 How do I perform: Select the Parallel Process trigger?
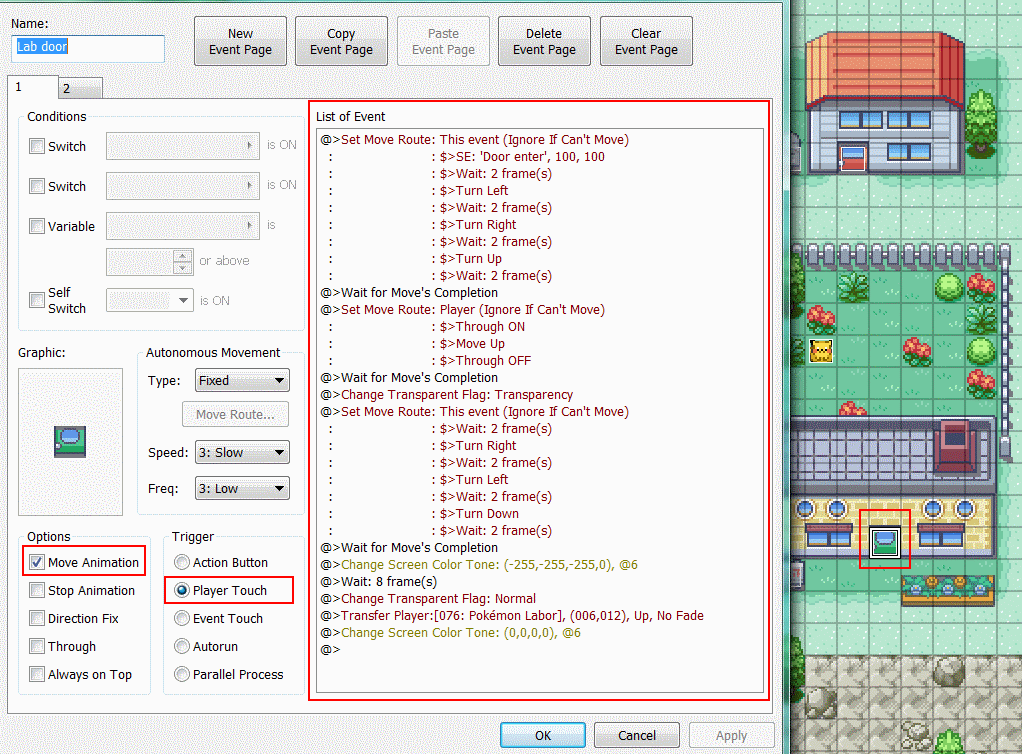(x=182, y=674)
